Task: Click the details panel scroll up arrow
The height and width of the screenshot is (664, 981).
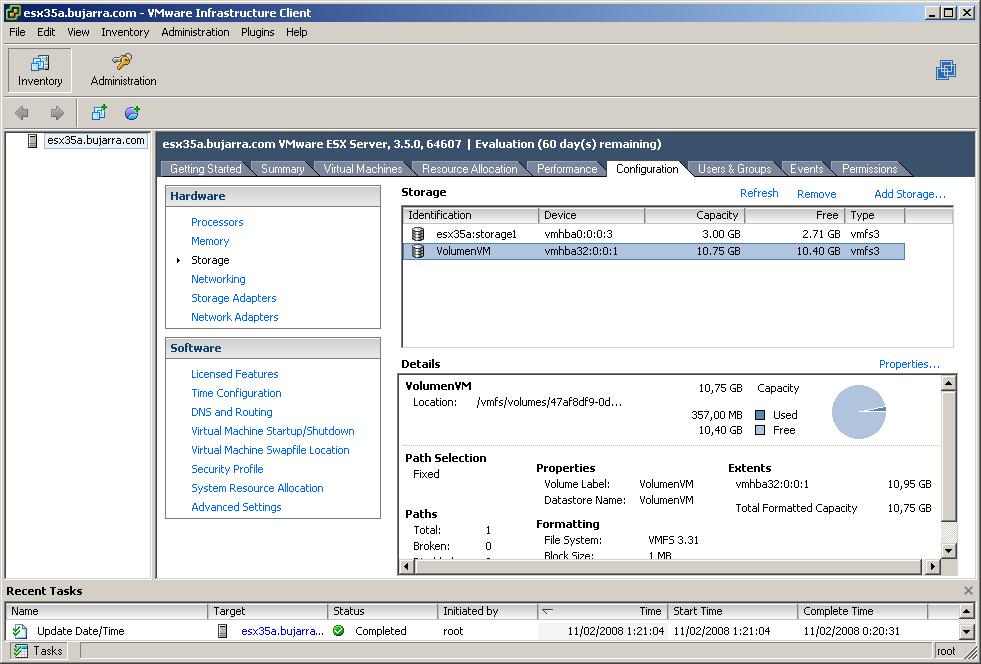Action: [948, 383]
